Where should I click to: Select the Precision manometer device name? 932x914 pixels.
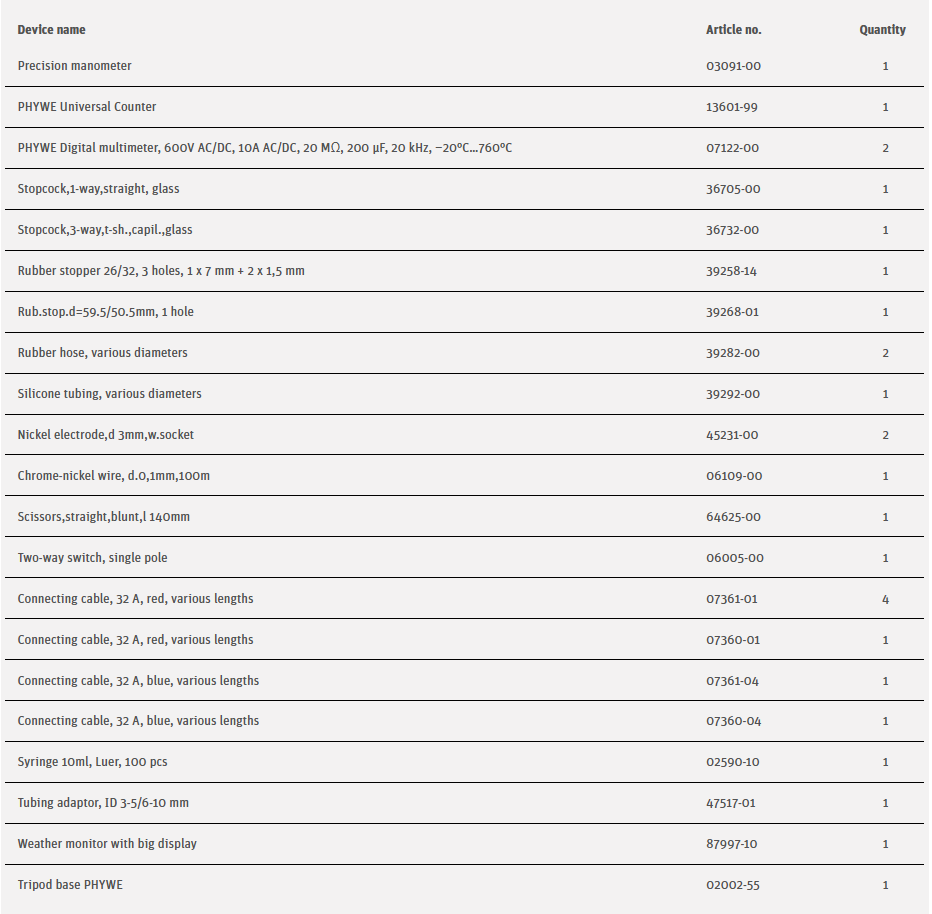pyautogui.click(x=74, y=66)
